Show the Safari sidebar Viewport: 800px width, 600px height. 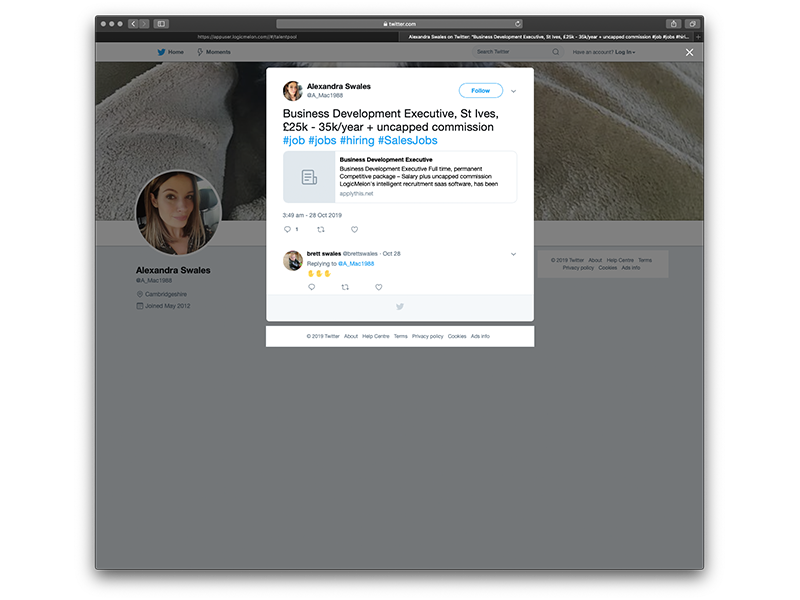click(161, 23)
